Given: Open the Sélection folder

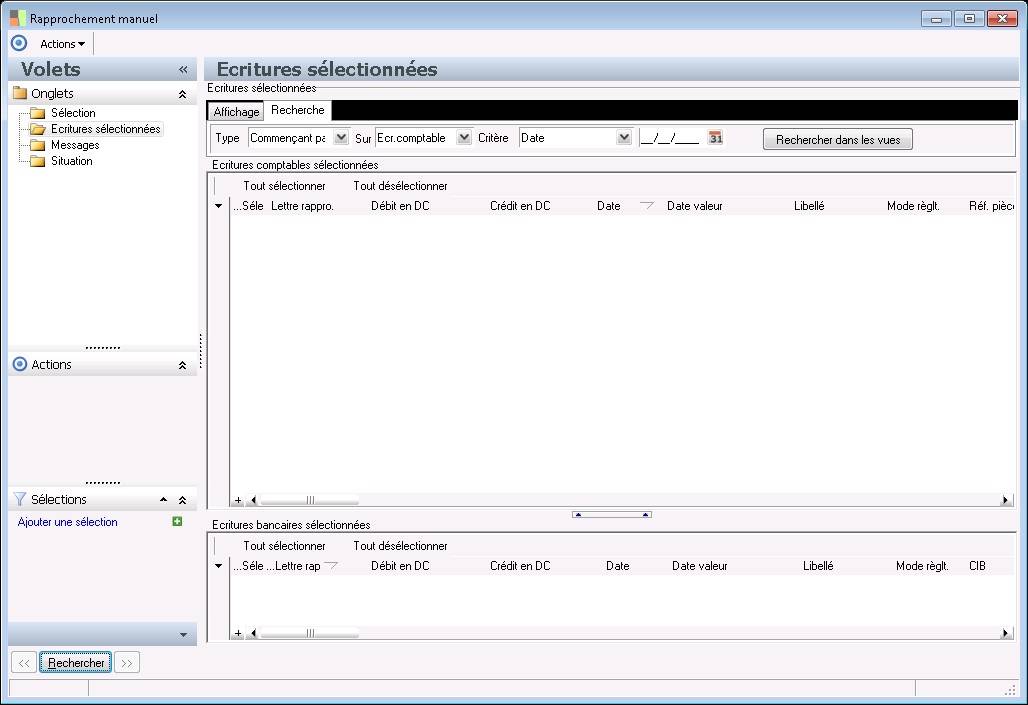Looking at the screenshot, I should [73, 113].
